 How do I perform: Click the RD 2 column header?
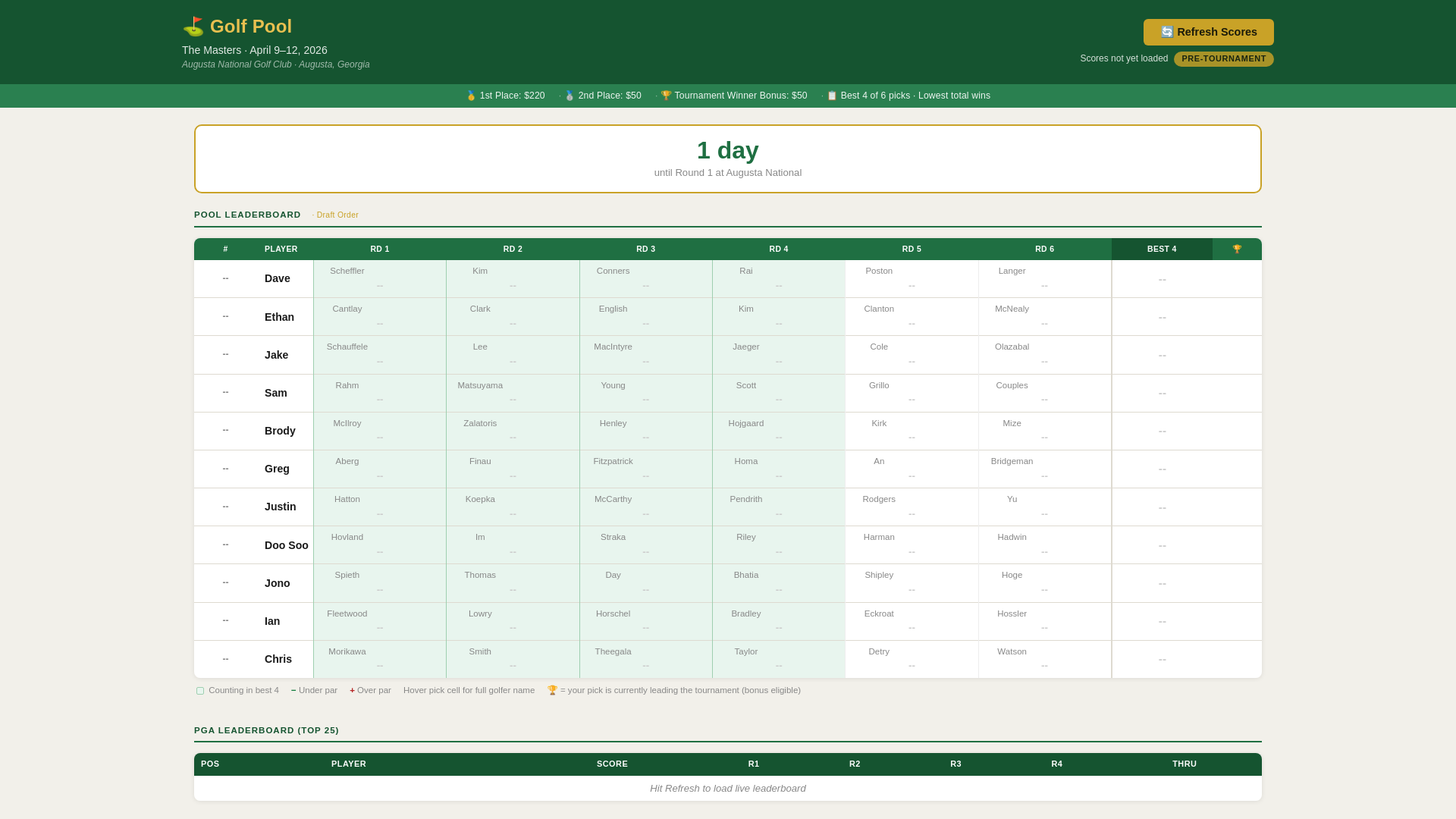[x=513, y=249]
